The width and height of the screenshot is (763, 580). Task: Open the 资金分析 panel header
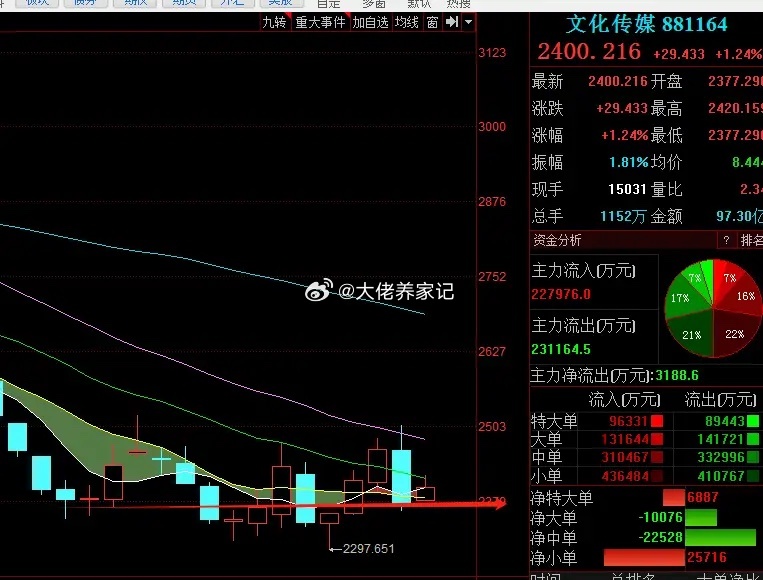[557, 240]
